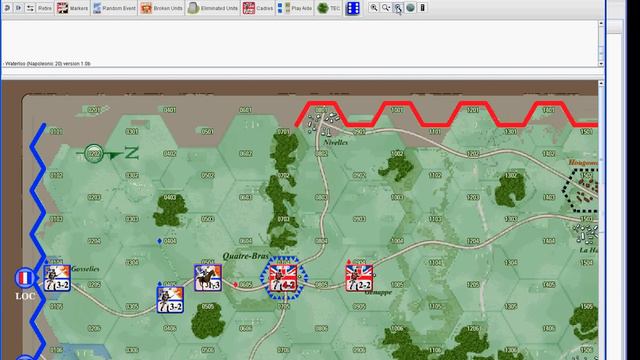Click the undo arrow toolbar icon
This screenshot has width=640, height=360.
pos(7,8)
